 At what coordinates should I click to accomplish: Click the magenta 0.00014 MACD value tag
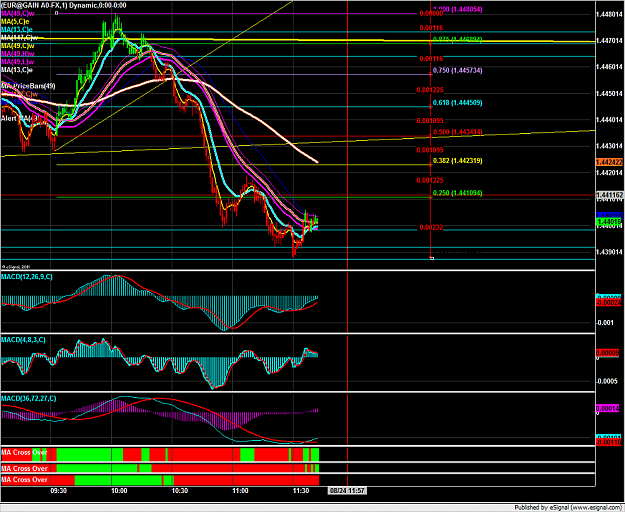[608, 408]
